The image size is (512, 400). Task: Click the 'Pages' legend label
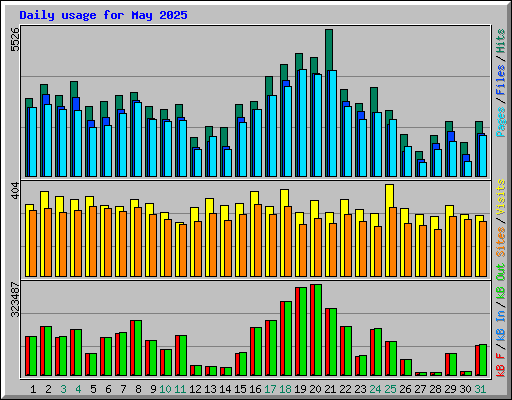pos(501,122)
